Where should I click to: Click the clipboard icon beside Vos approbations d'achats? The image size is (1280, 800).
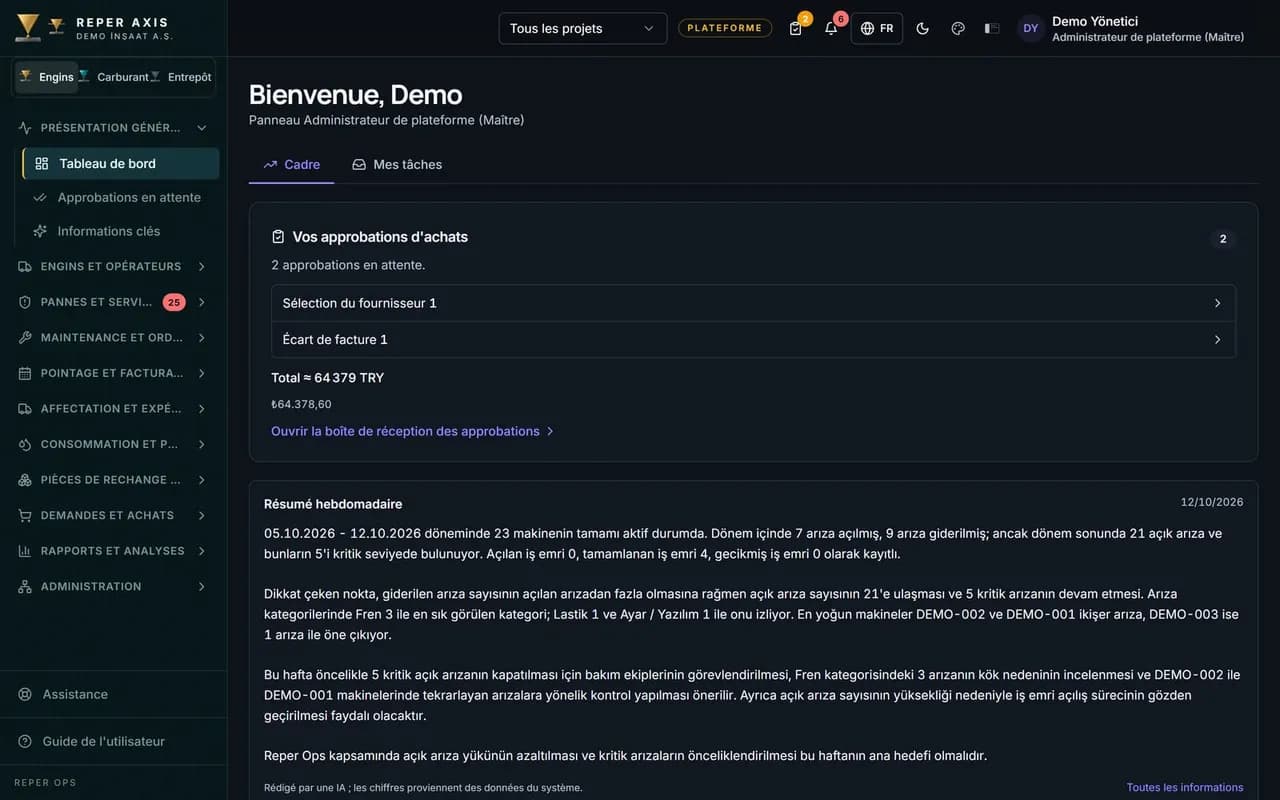(278, 237)
